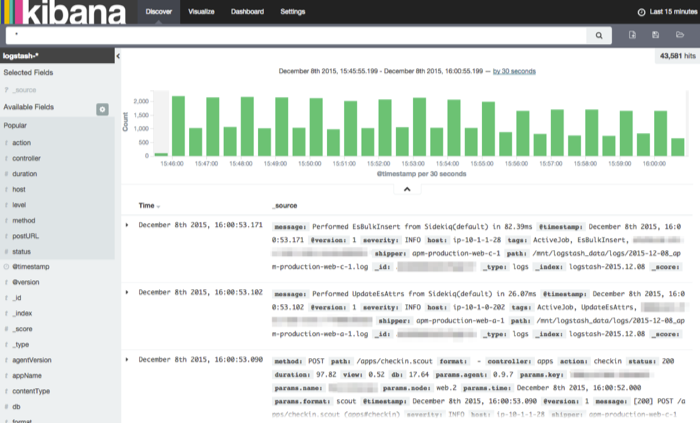The height and width of the screenshot is (423, 700).
Task: Open the field filter gear icon
Action: 102,109
